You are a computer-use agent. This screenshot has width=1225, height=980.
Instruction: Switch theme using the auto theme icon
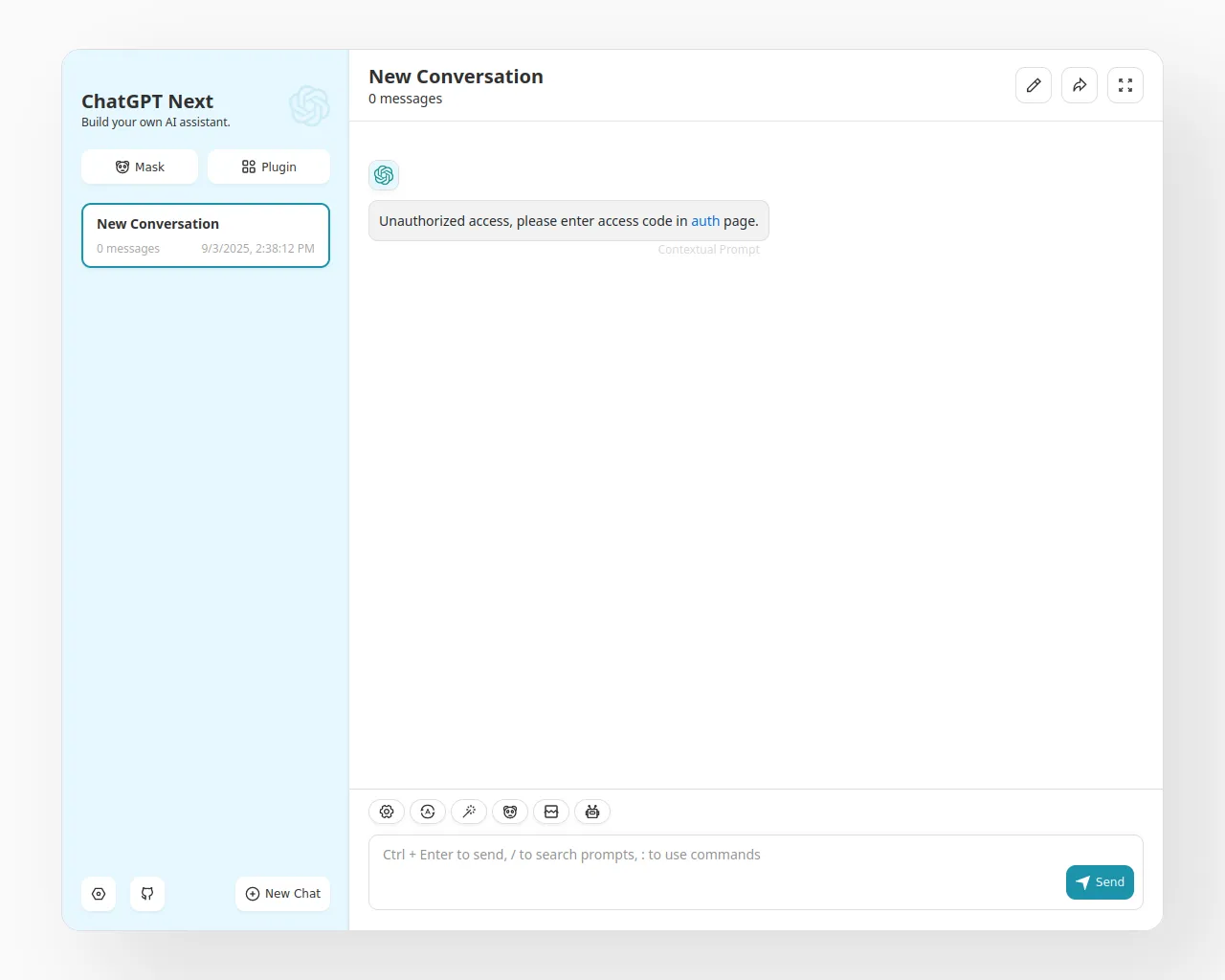click(x=428, y=812)
